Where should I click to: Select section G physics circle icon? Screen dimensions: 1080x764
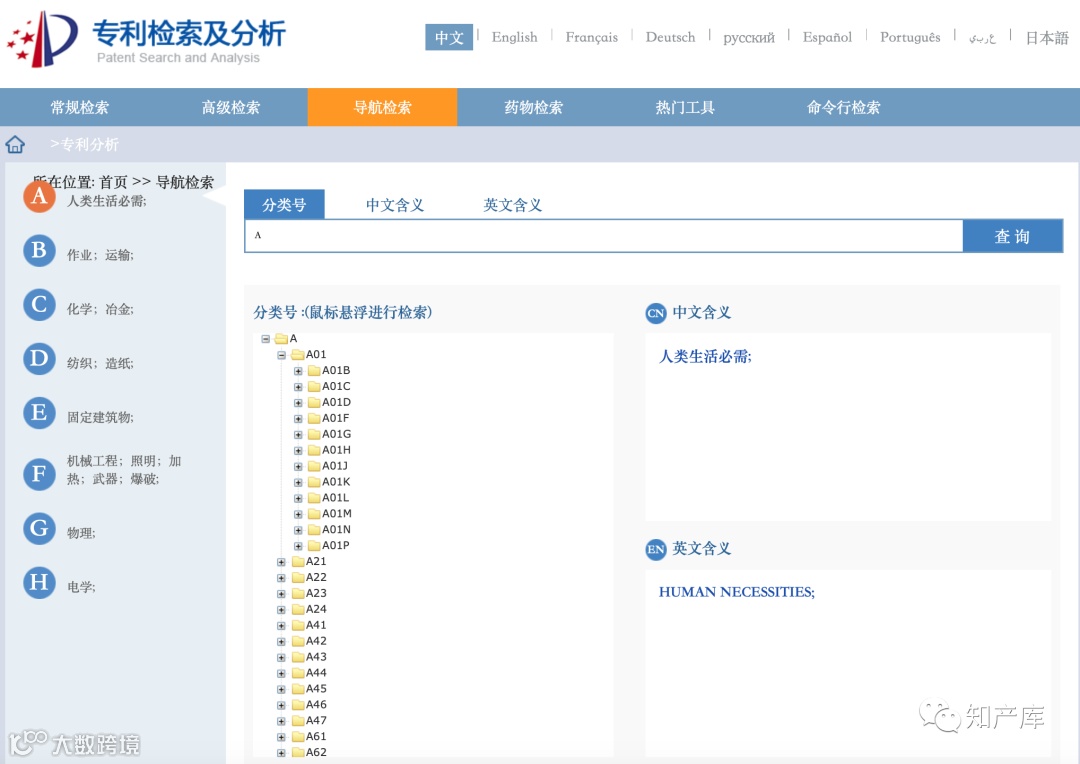point(39,528)
